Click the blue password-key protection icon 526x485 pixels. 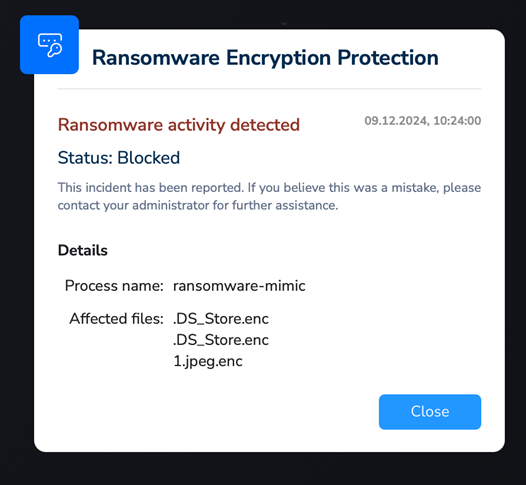pyautogui.click(x=50, y=45)
